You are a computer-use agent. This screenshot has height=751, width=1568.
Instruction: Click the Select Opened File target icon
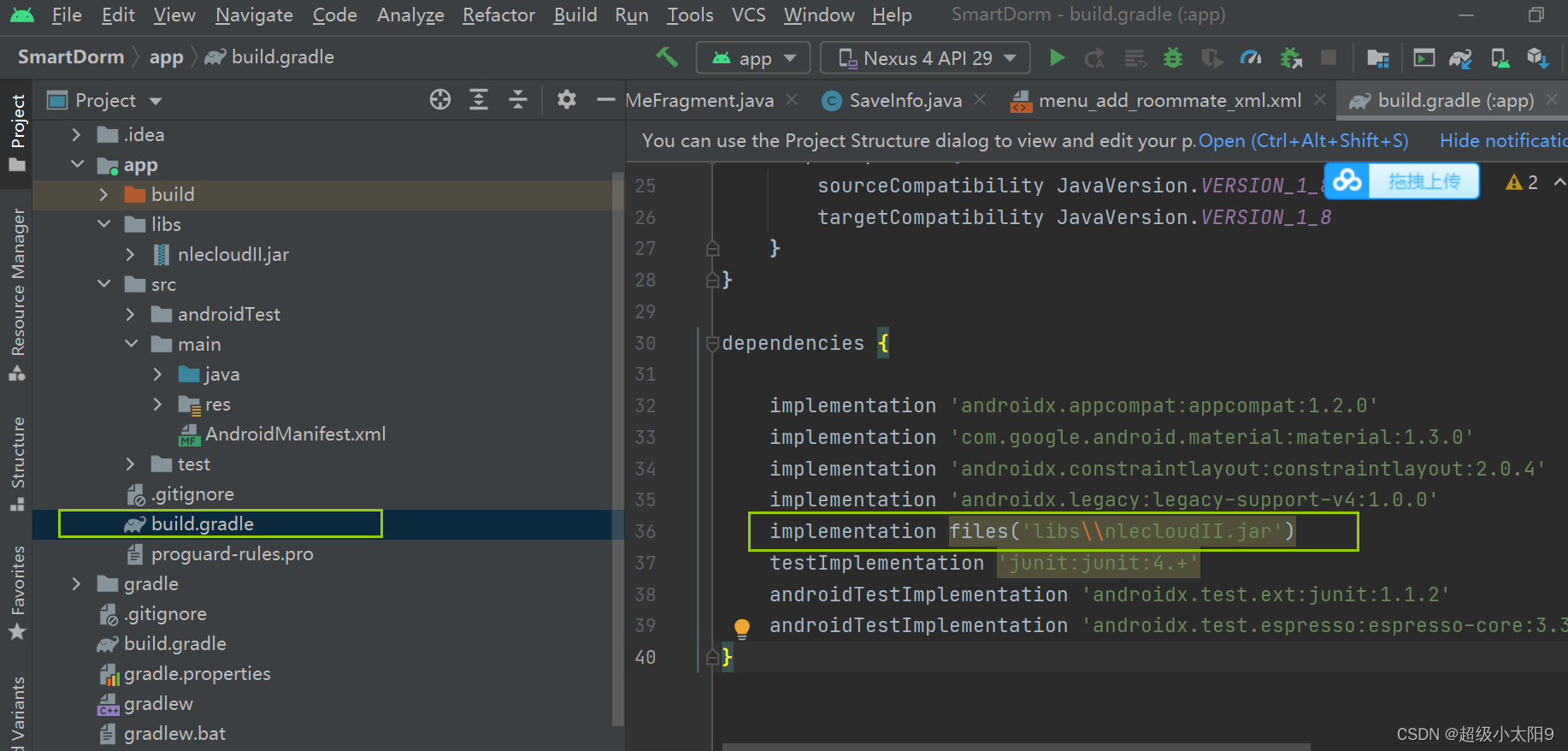[440, 100]
